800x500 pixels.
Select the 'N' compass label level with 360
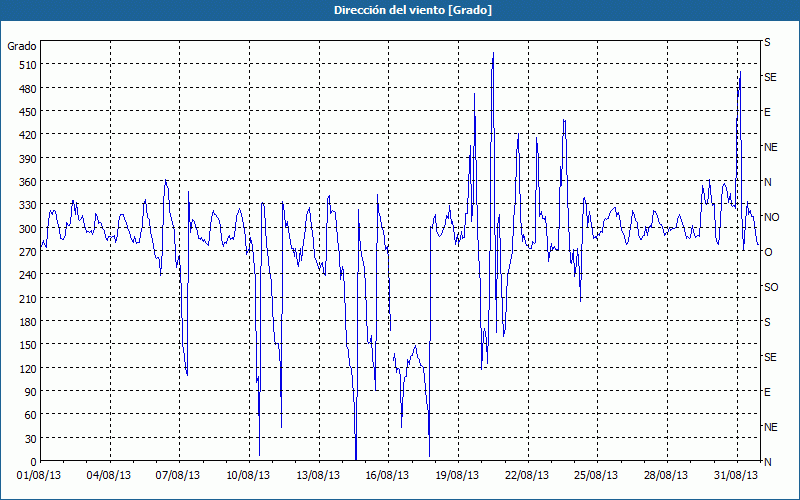point(768,182)
